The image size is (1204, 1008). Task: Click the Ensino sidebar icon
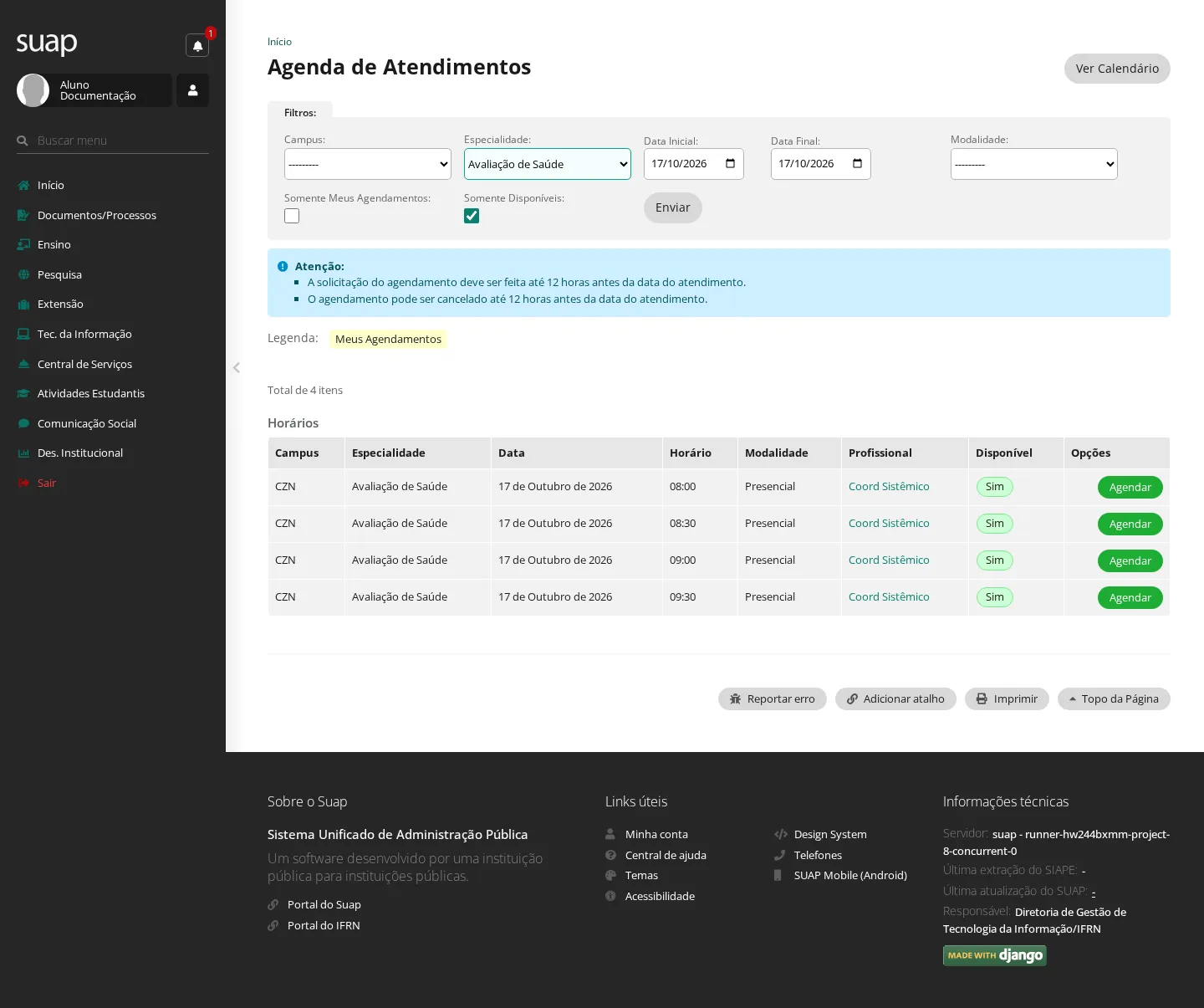(23, 245)
